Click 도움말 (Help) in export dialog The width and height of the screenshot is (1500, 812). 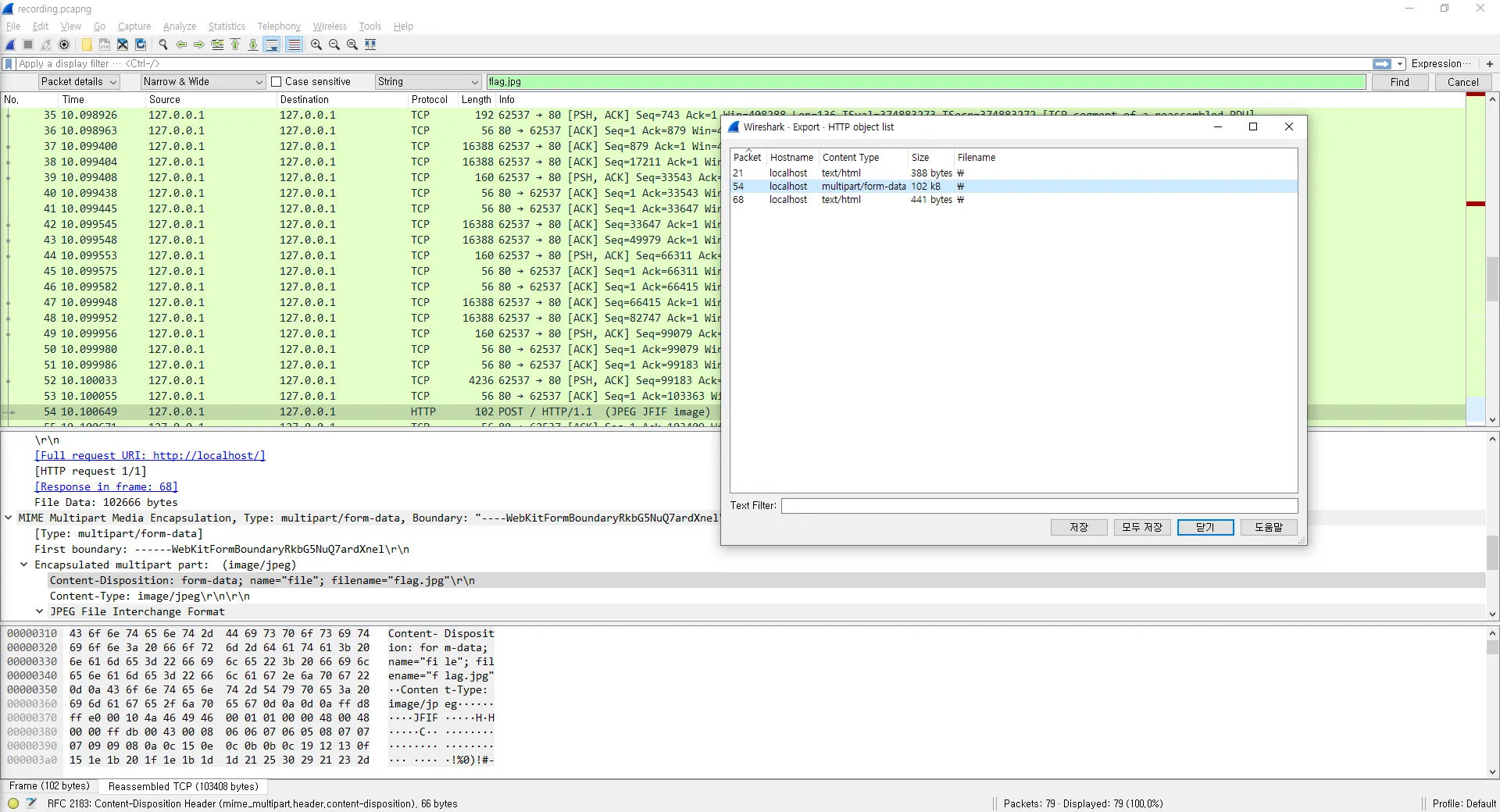1269,527
